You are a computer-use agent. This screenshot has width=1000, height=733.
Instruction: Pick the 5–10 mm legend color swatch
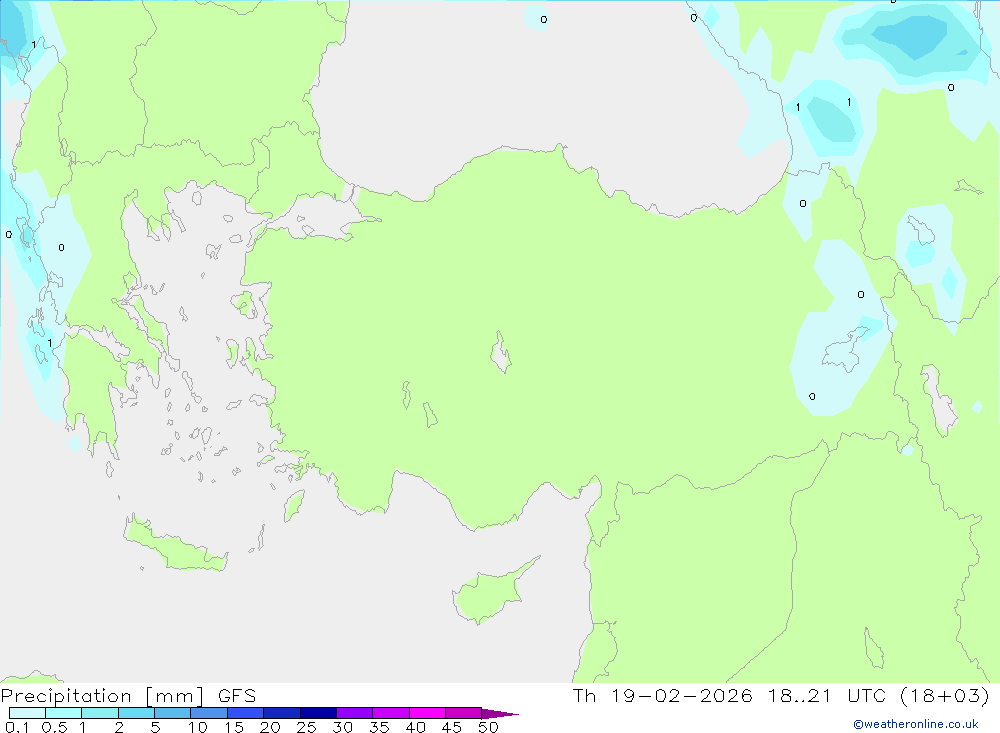(x=173, y=713)
